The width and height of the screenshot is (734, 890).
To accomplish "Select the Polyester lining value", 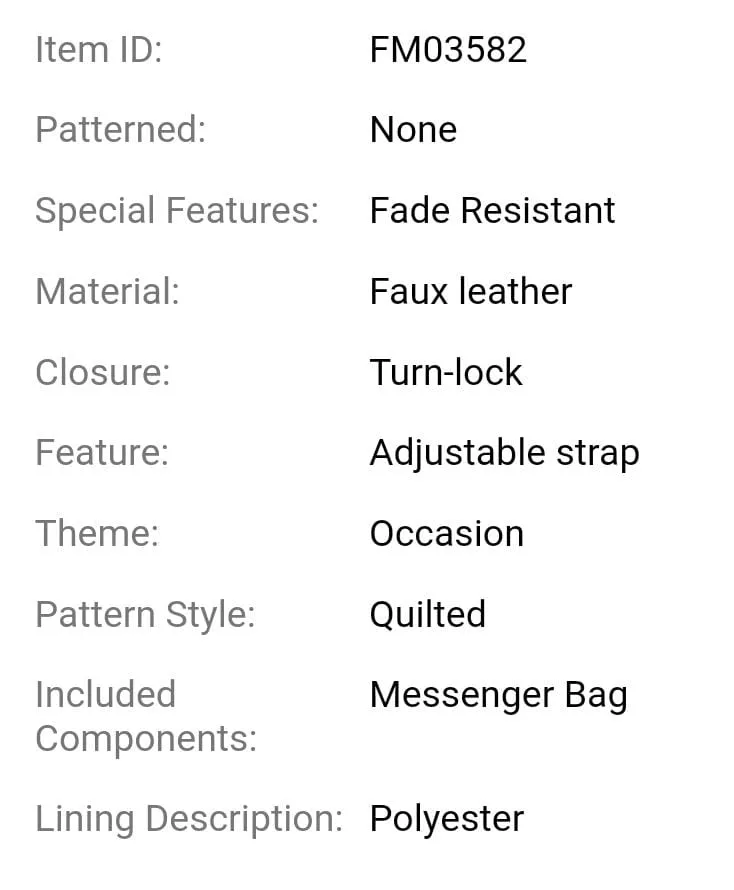I will pos(447,820).
